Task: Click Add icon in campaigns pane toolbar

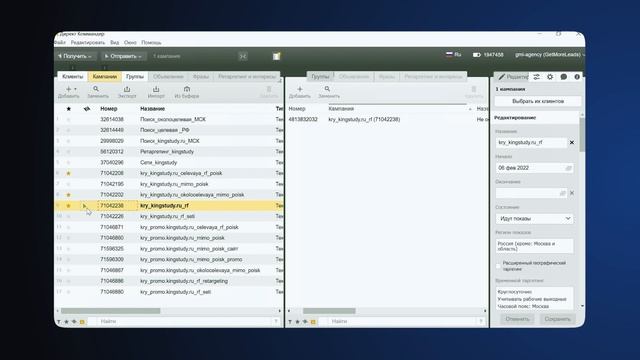Action: tap(68, 89)
